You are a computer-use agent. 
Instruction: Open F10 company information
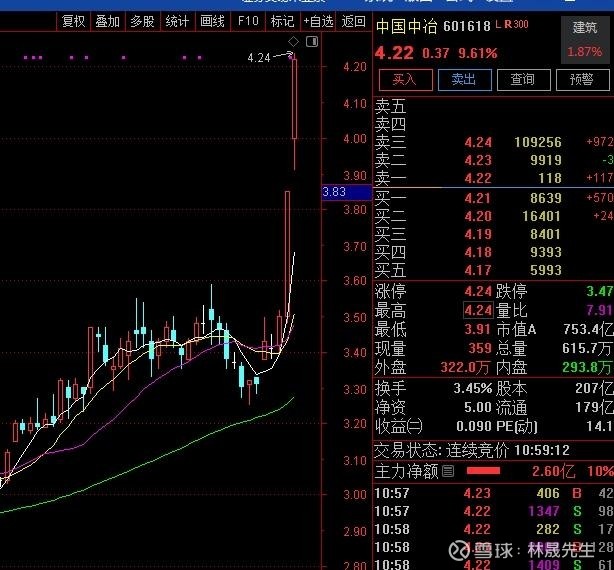pos(248,21)
